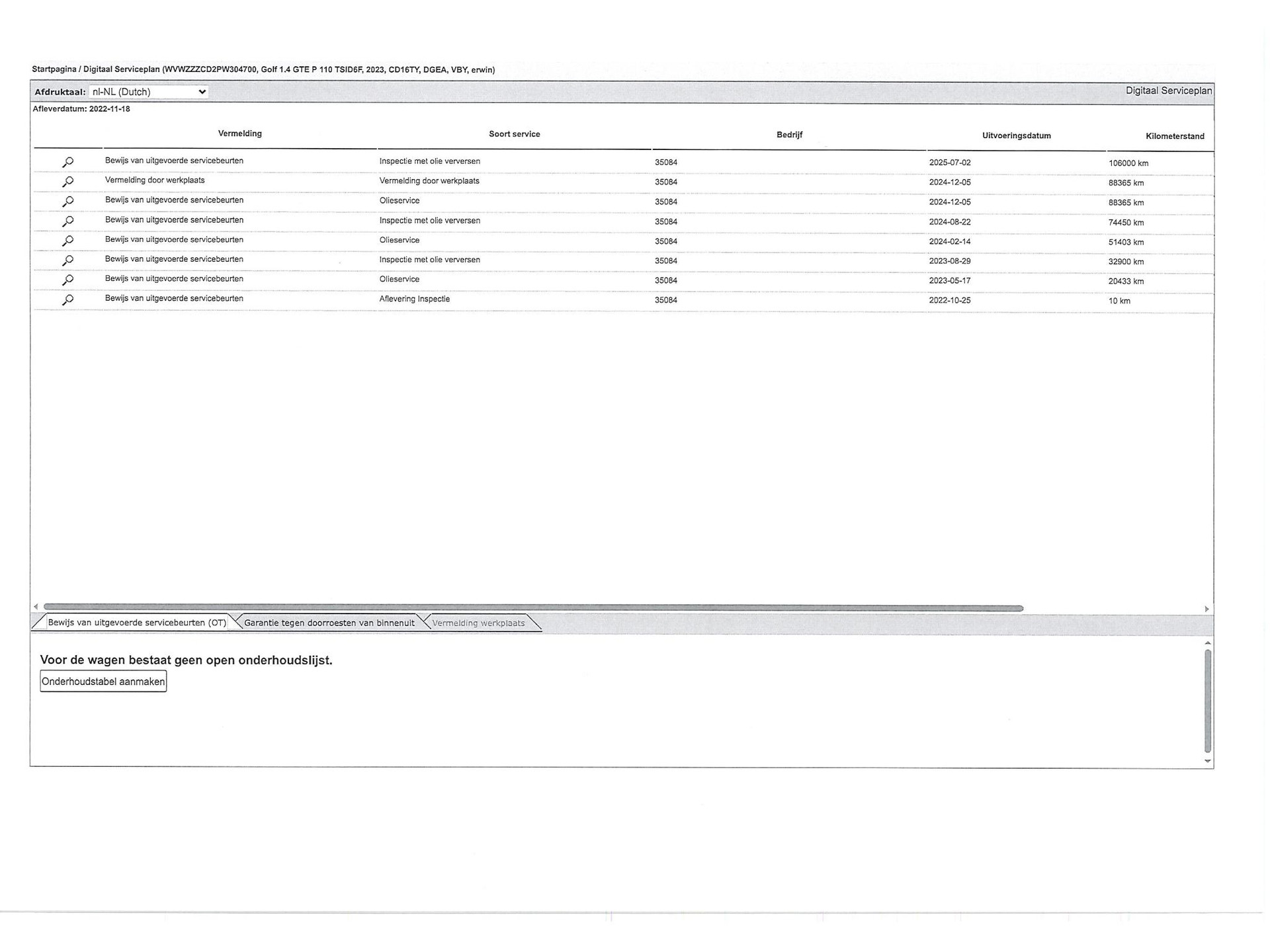1270x952 pixels.
Task: Open magnifier icon for 88365 km Olieservice row
Action: click(67, 201)
